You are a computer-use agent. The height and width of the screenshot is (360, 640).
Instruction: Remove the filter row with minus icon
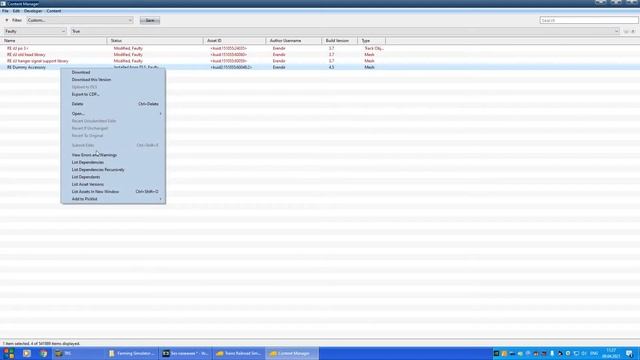pyautogui.click(x=626, y=31)
